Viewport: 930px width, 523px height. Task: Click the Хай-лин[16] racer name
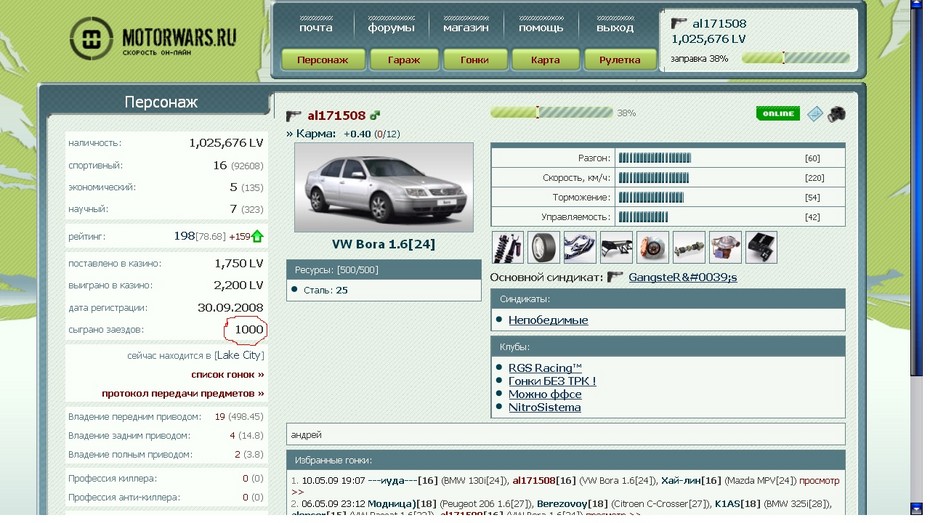(x=692, y=481)
